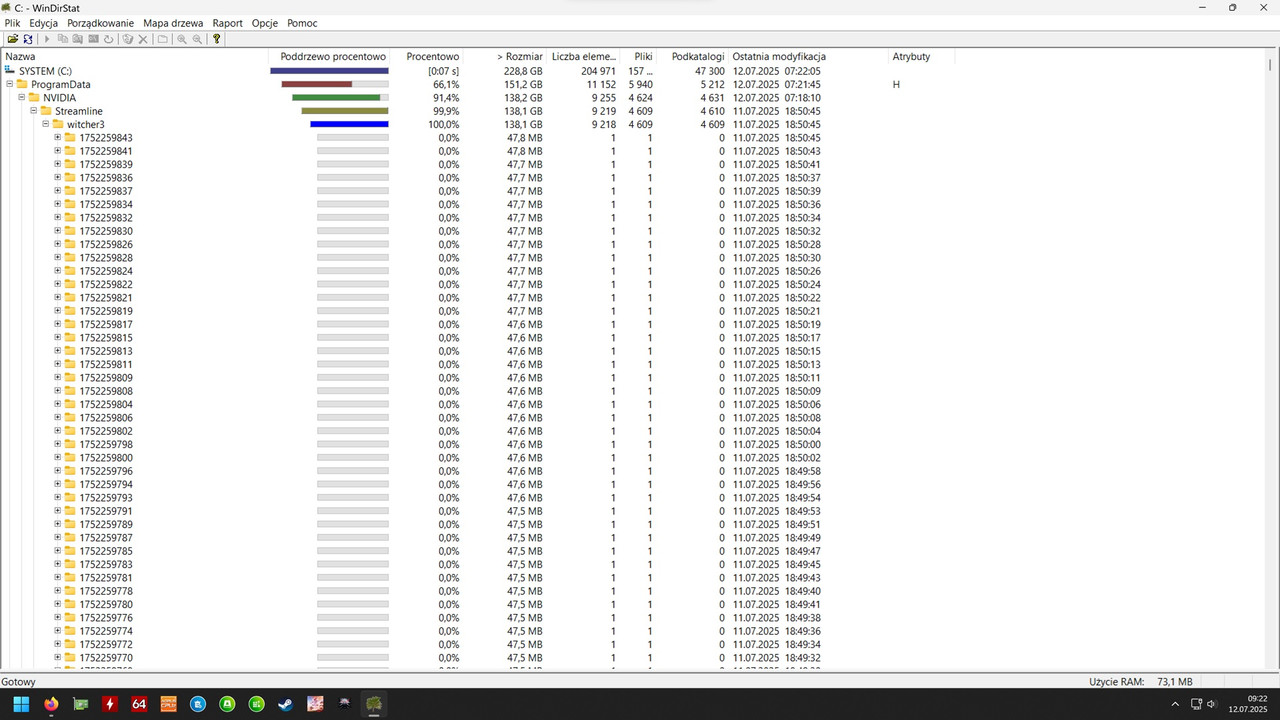This screenshot has width=1280, height=720.
Task: Open the Mapa drzewa menu
Action: [x=173, y=23]
